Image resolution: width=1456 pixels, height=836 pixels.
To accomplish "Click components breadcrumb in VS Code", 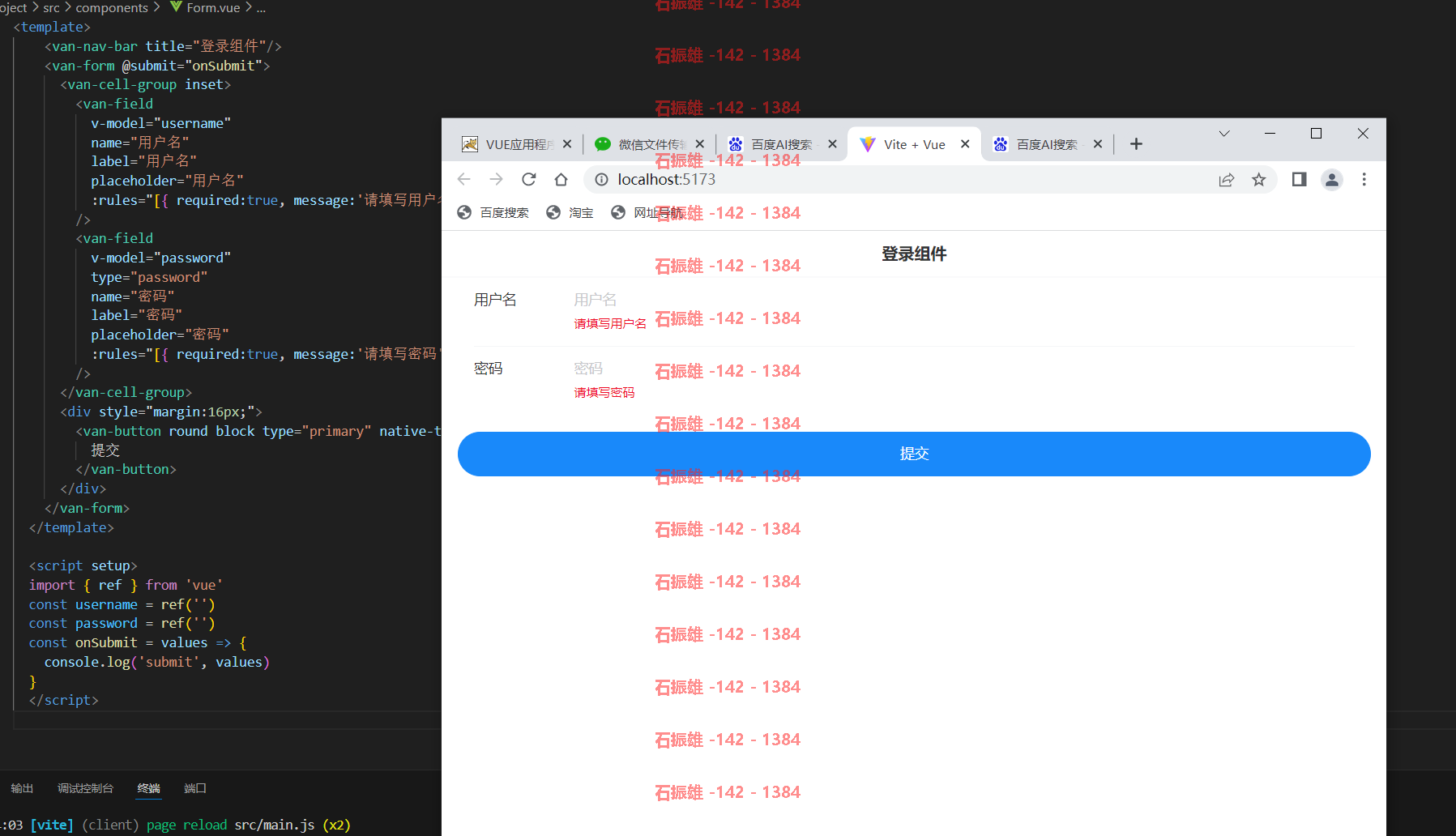I will [x=112, y=7].
